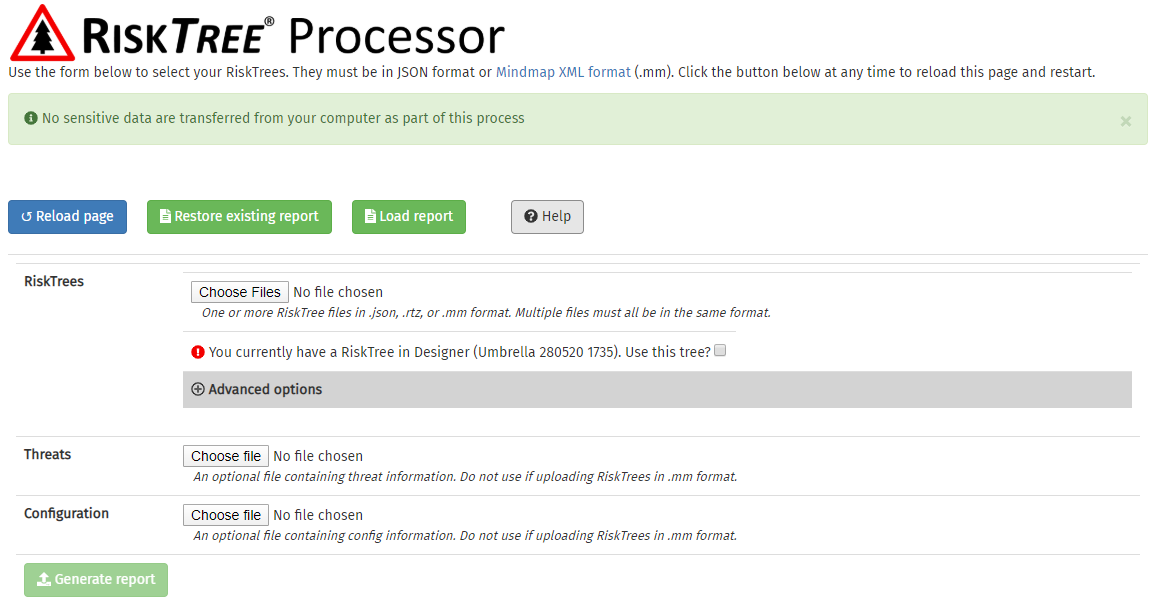Dismiss the green notification banner
This screenshot has width=1158, height=603.
pyautogui.click(x=1126, y=121)
